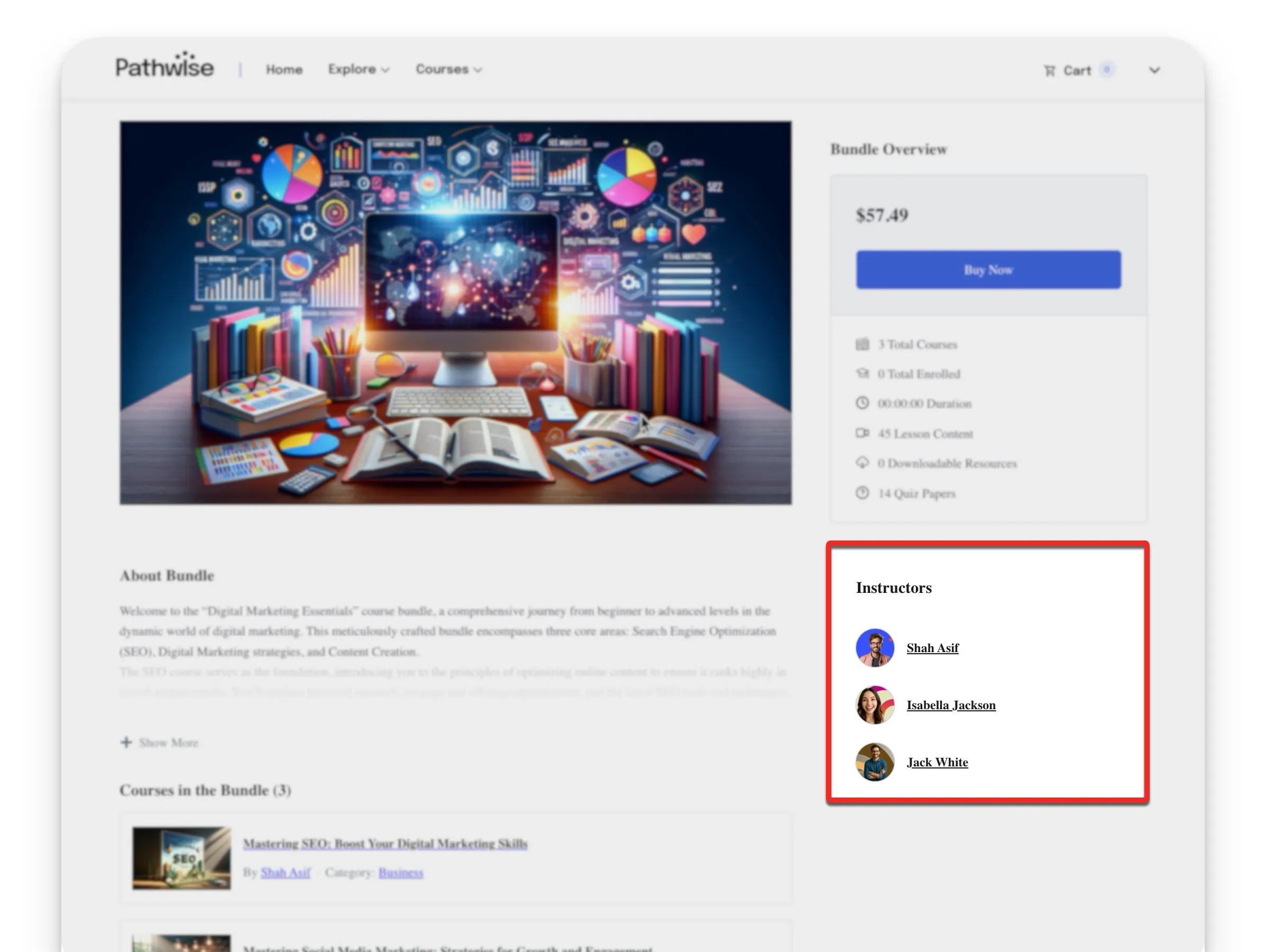Open Shah Asif link under Mastering SEO
The image size is (1266, 952).
pos(285,873)
